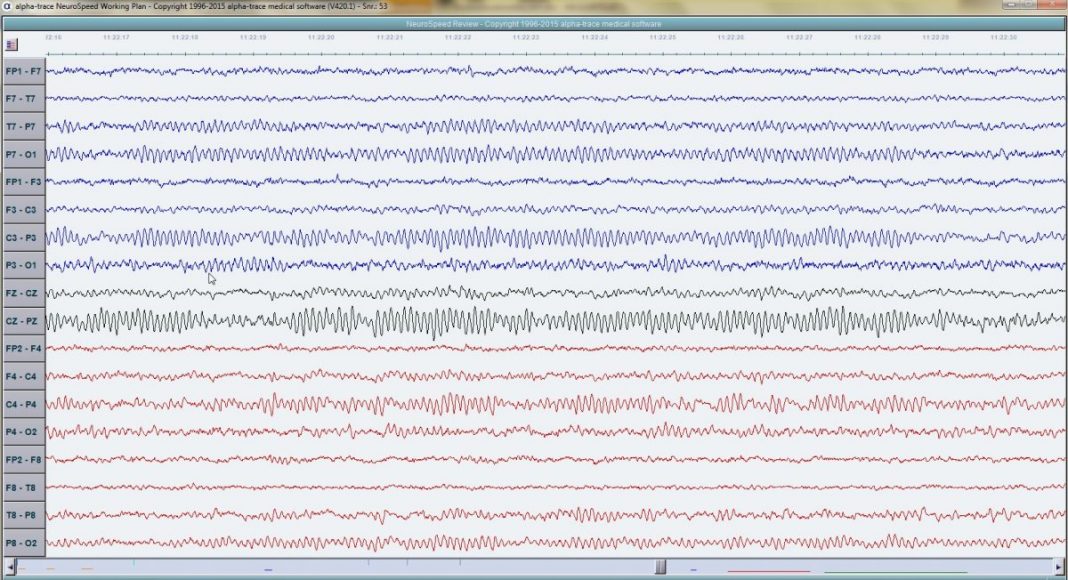Select the P4 - O2 channel label

coord(24,432)
